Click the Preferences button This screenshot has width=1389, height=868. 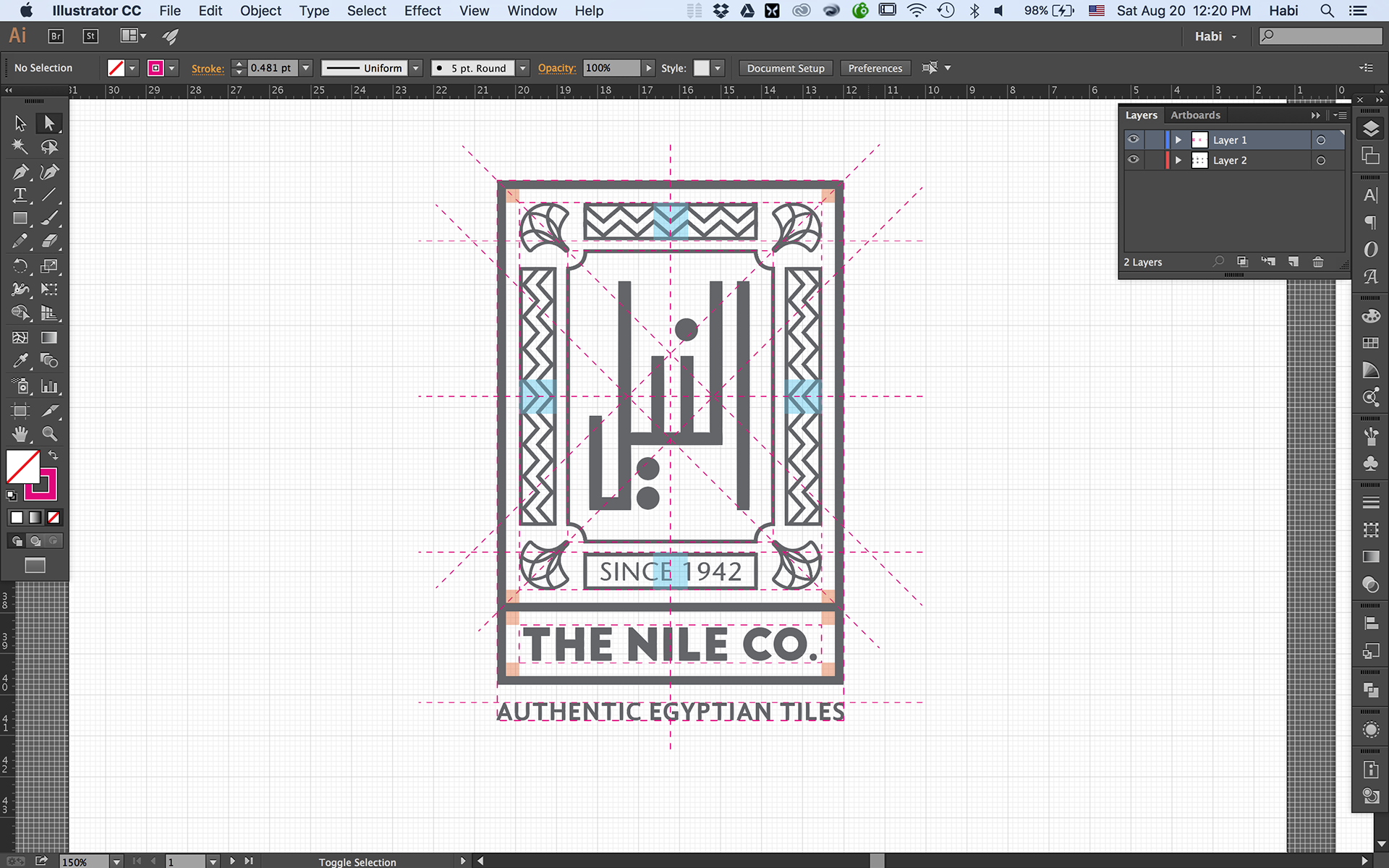pyautogui.click(x=875, y=68)
